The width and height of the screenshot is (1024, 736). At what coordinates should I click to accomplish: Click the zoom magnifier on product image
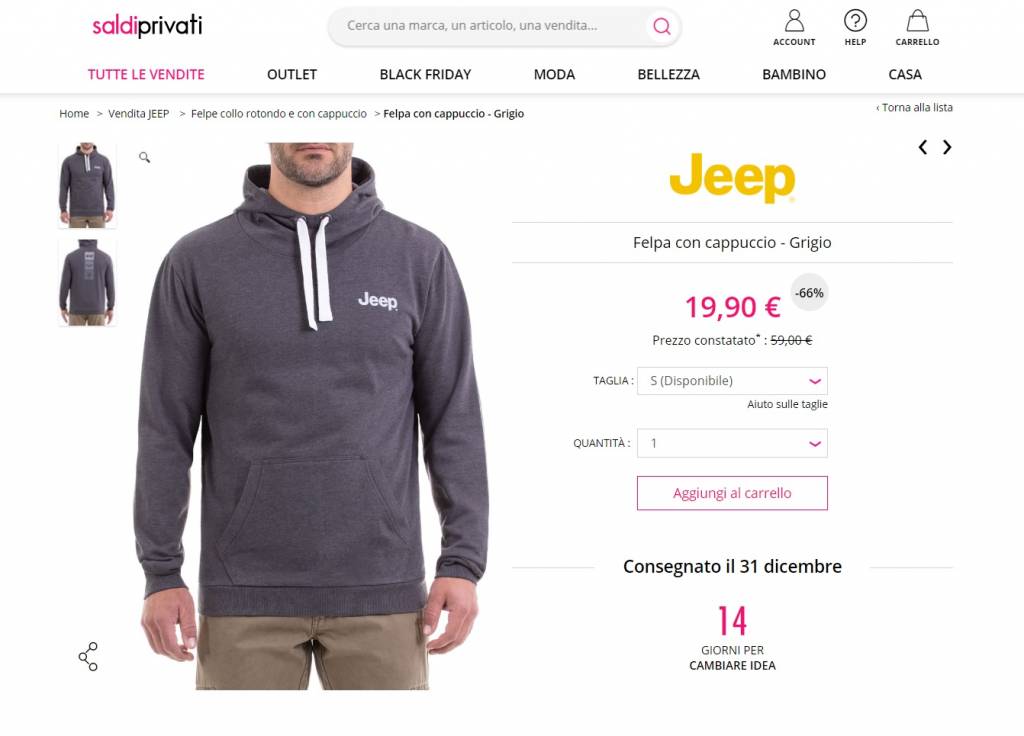(144, 157)
